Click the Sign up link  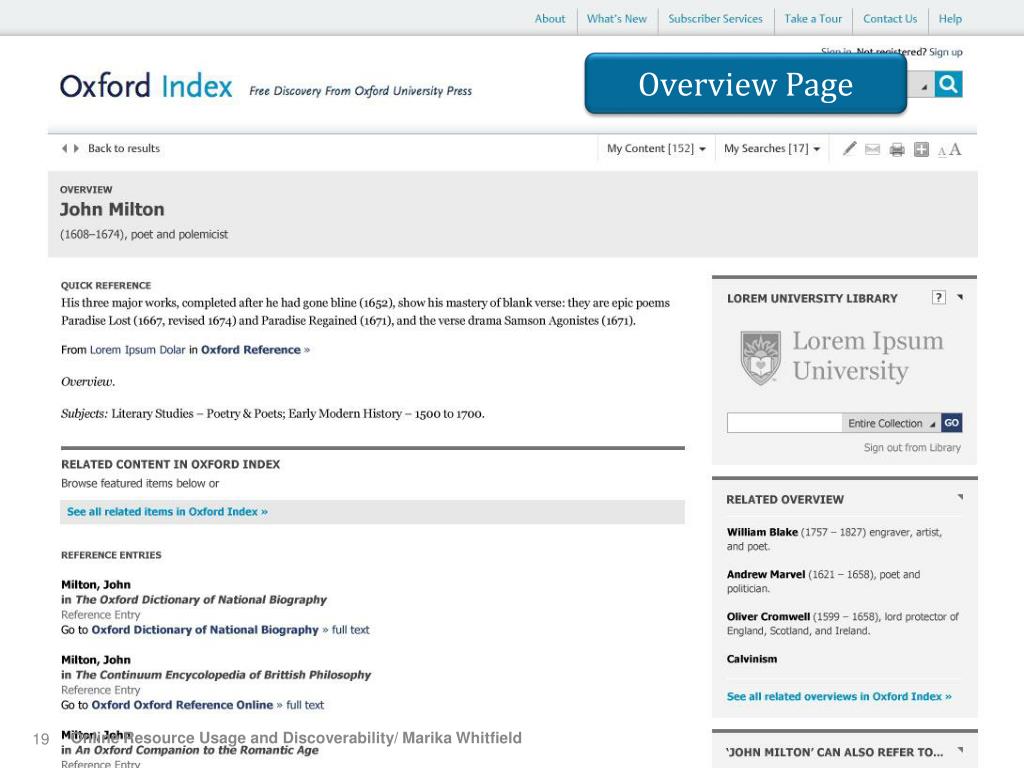[946, 52]
